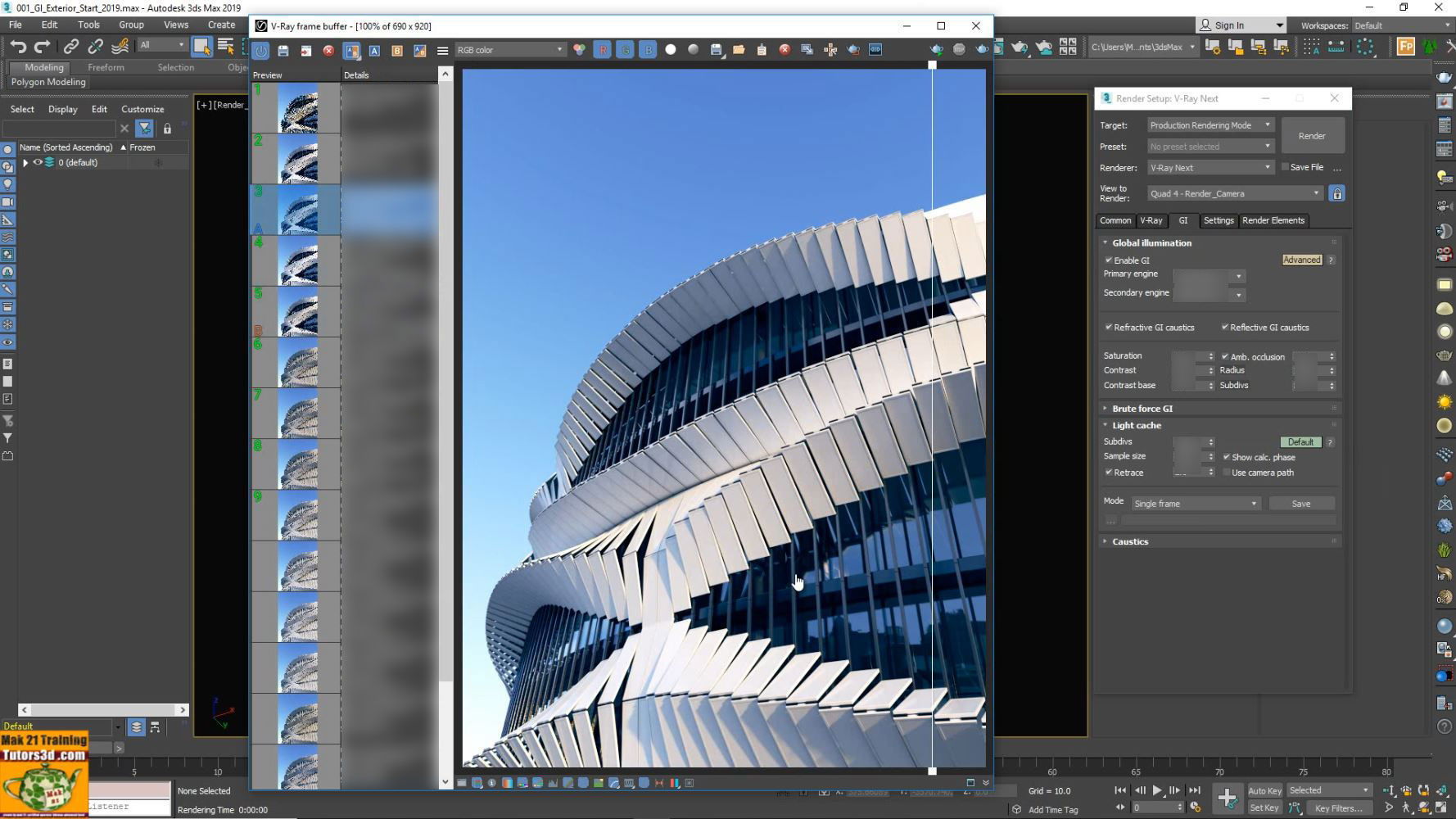Click the clear image red X icon
This screenshot has width=1456, height=819.
tap(785, 50)
